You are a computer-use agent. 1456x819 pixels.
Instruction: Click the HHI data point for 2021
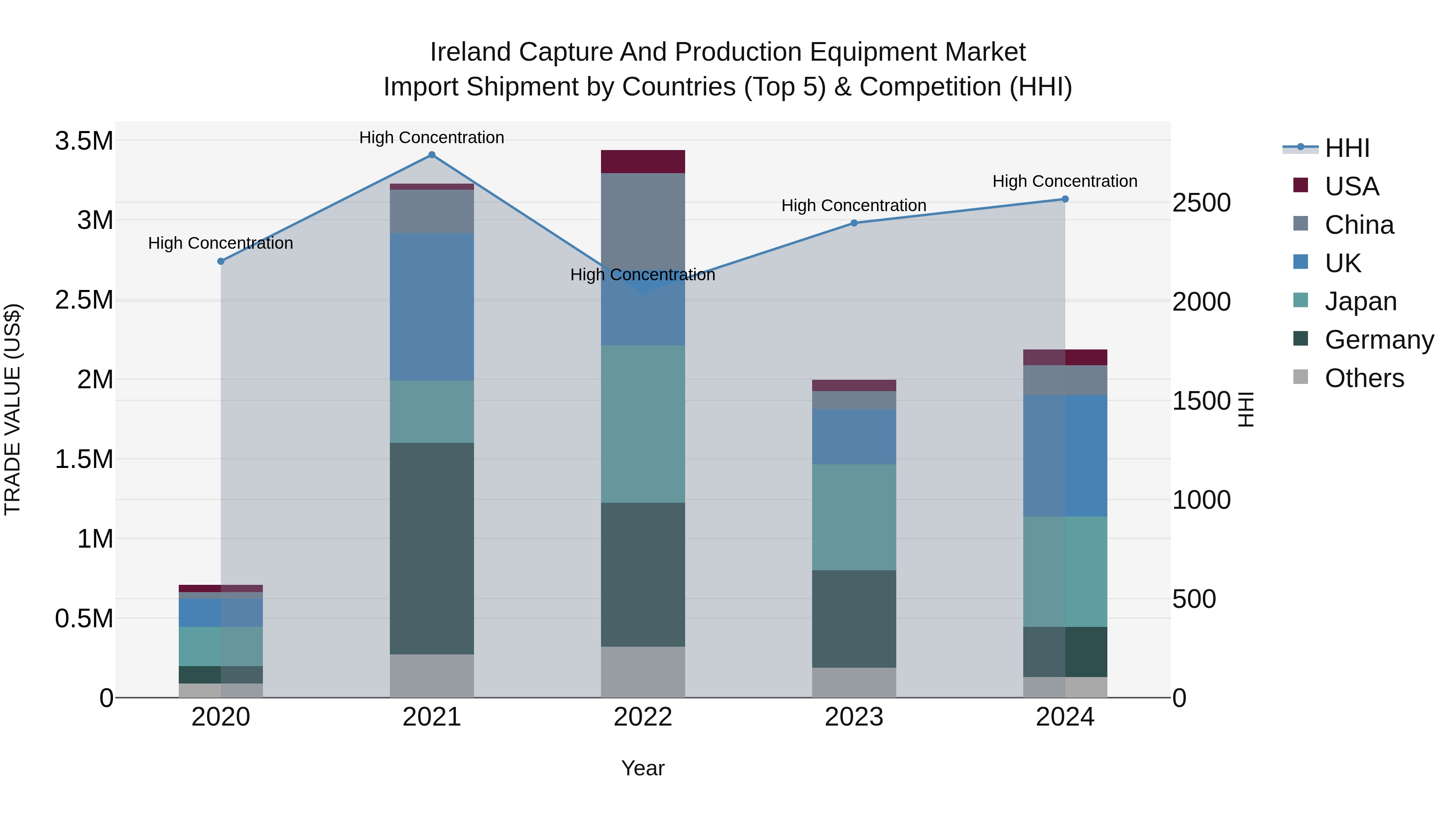point(432,155)
